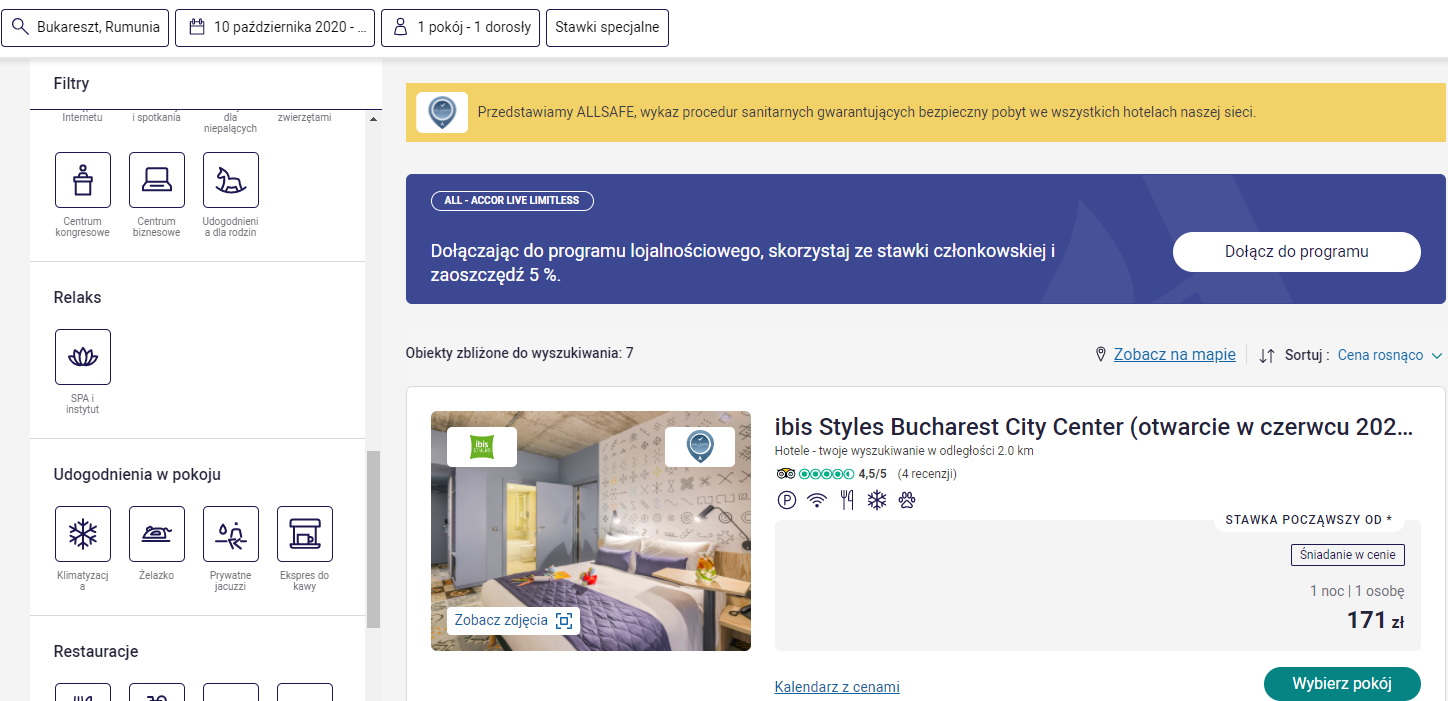Click Dołącz do programu button

[1296, 252]
